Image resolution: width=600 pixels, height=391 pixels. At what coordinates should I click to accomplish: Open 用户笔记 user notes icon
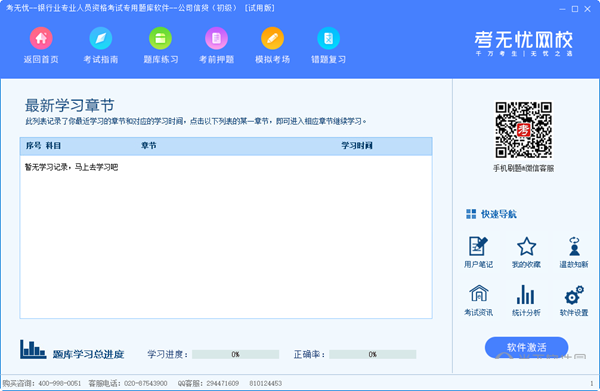point(478,246)
